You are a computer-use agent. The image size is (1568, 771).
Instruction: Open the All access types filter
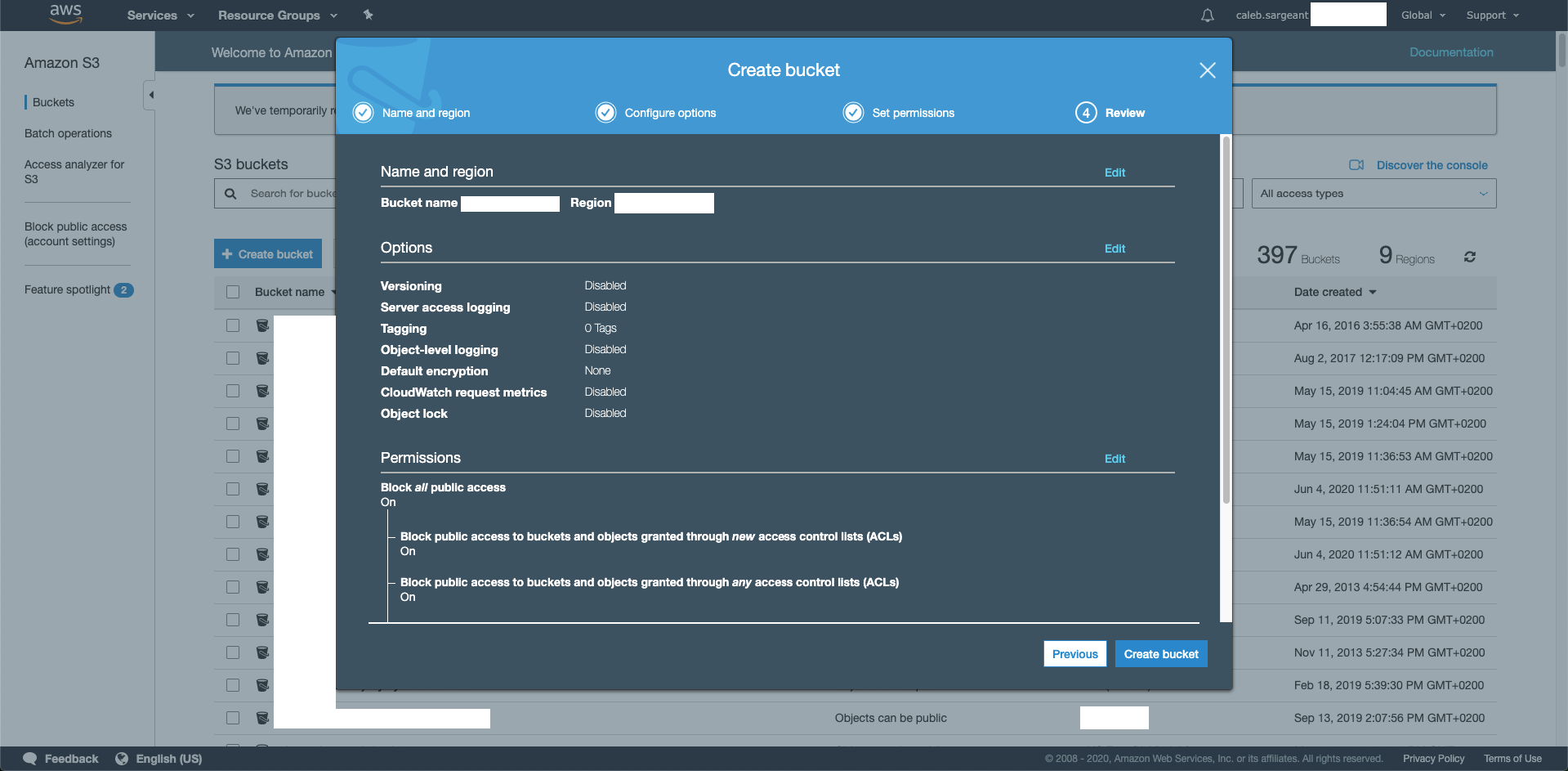[x=1374, y=194]
